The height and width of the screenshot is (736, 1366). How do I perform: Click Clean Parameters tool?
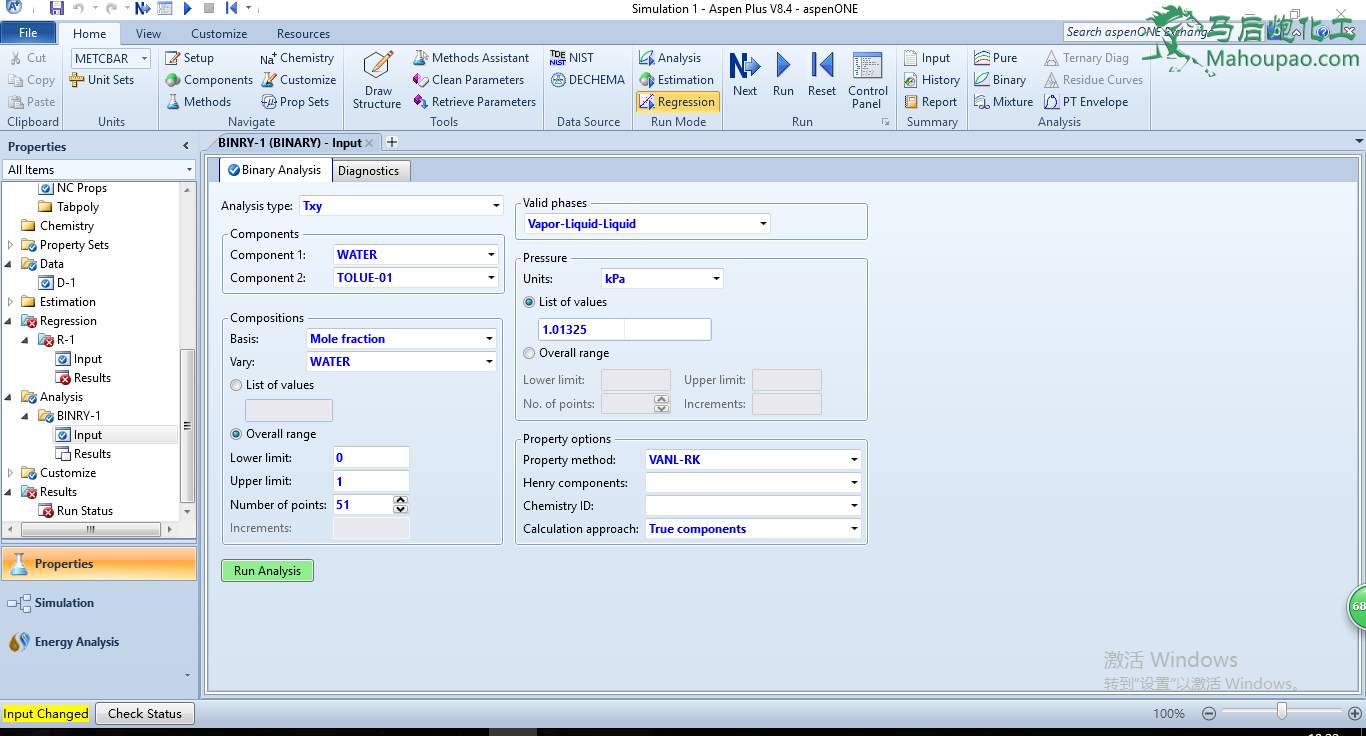point(468,80)
